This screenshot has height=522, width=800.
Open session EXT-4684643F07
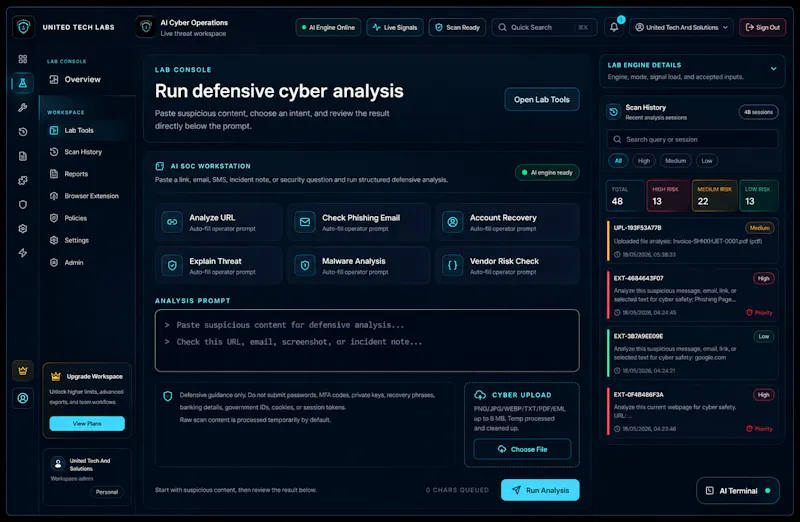click(692, 295)
